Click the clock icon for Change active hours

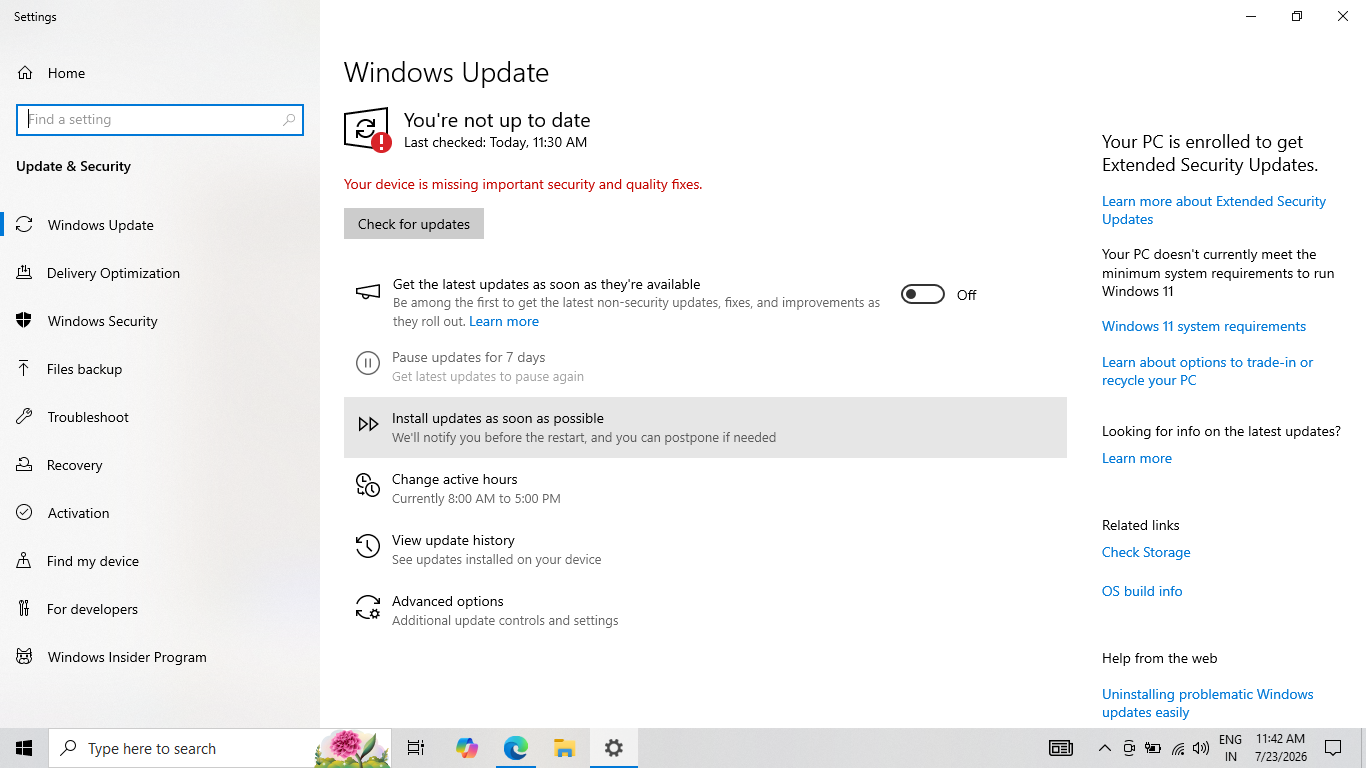tap(368, 485)
